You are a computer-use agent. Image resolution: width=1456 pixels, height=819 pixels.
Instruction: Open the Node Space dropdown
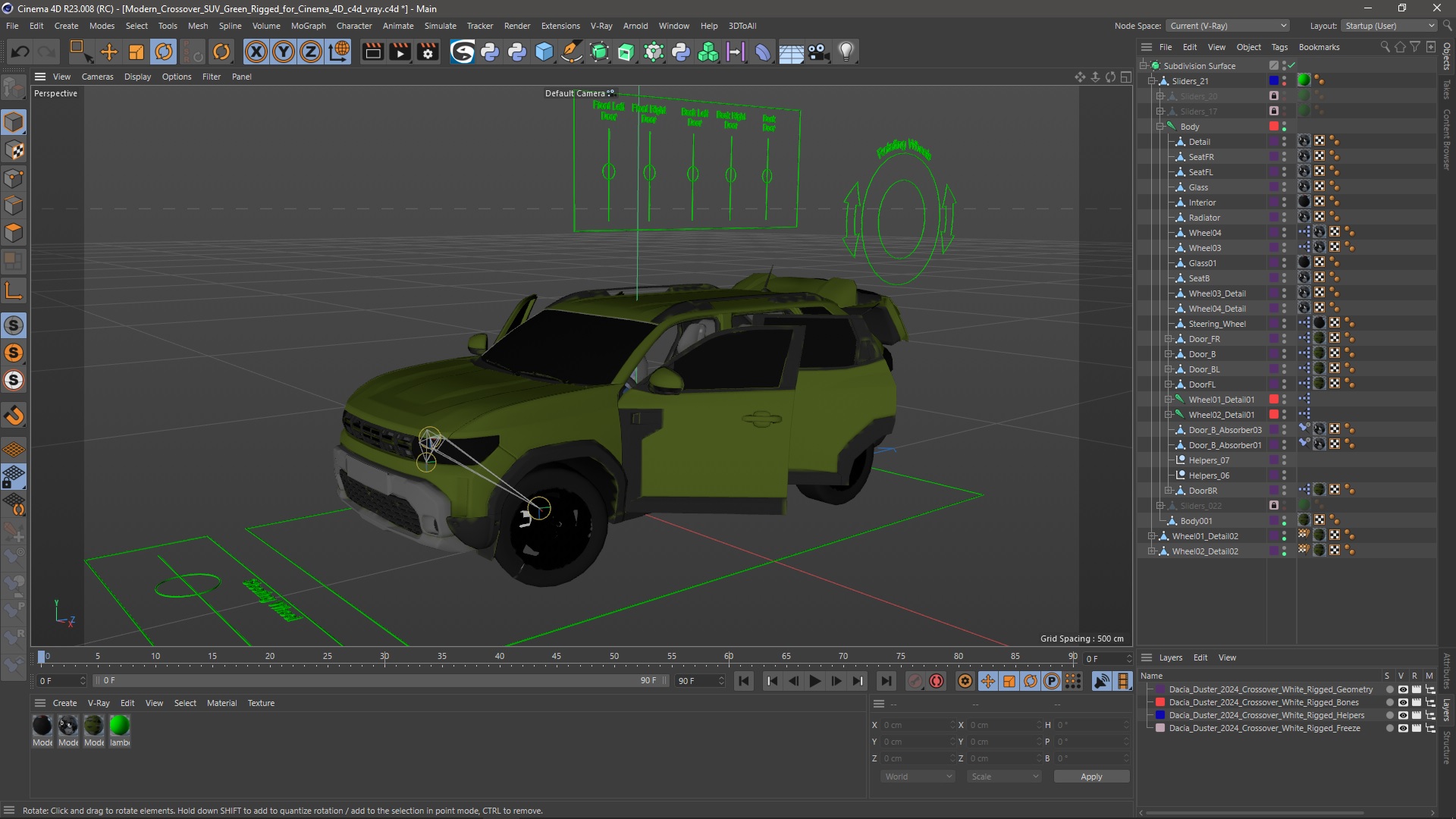click(x=1227, y=26)
